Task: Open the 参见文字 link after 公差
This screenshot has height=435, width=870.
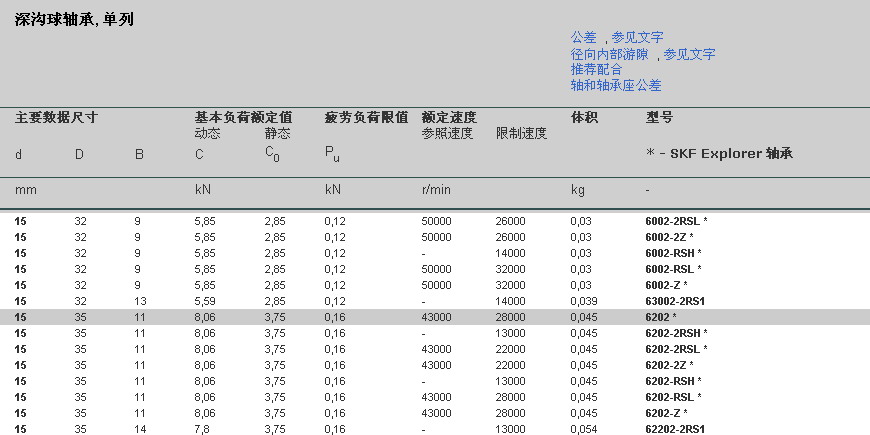Action: [638, 38]
